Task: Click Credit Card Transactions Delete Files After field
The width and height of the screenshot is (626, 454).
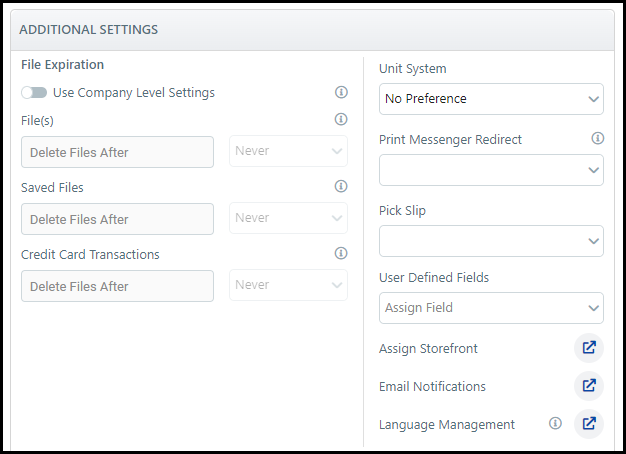Action: pos(117,286)
